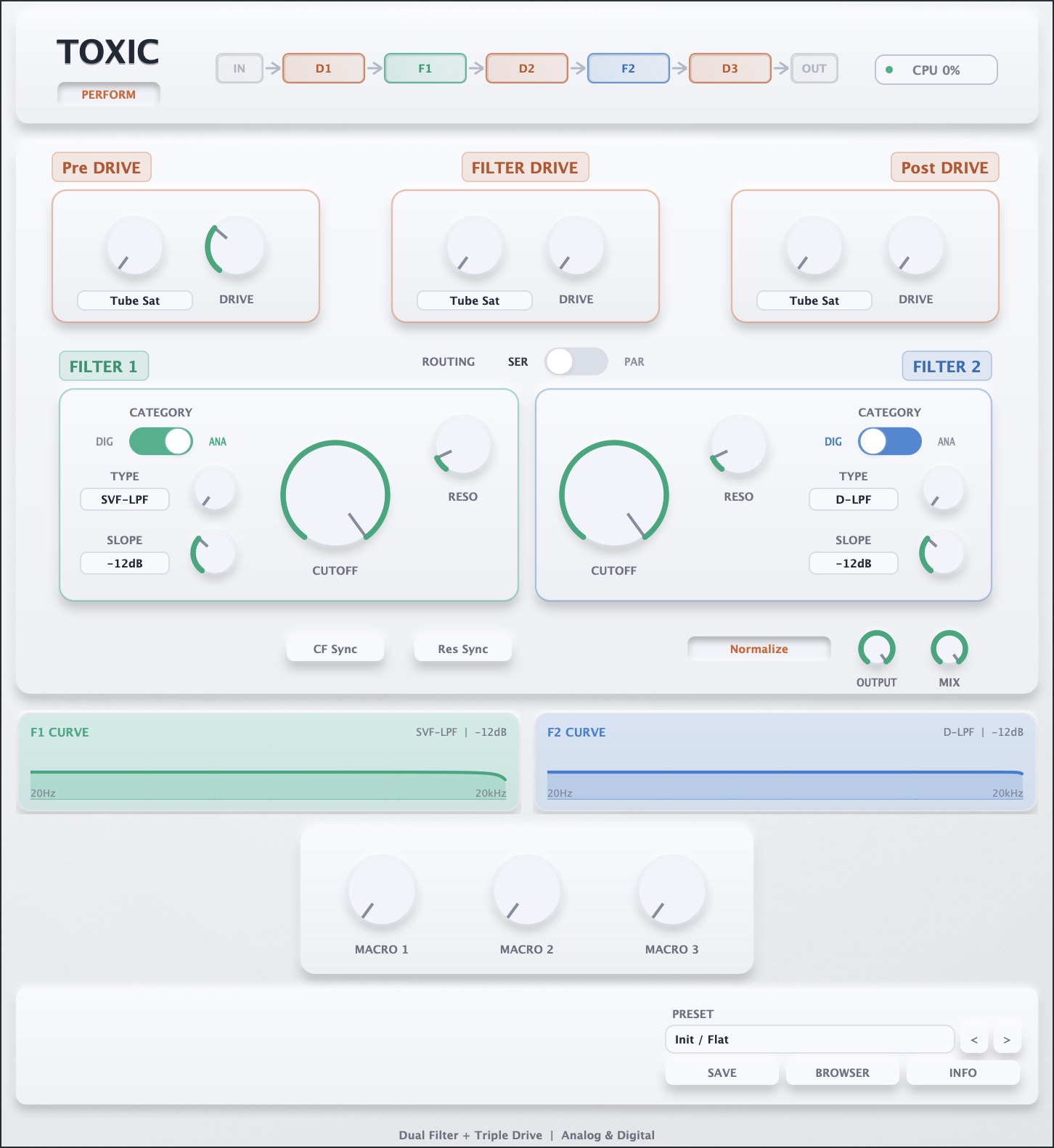Viewport: 1054px width, 1148px height.
Task: Click the F2 CURVE display
Action: tap(785, 762)
